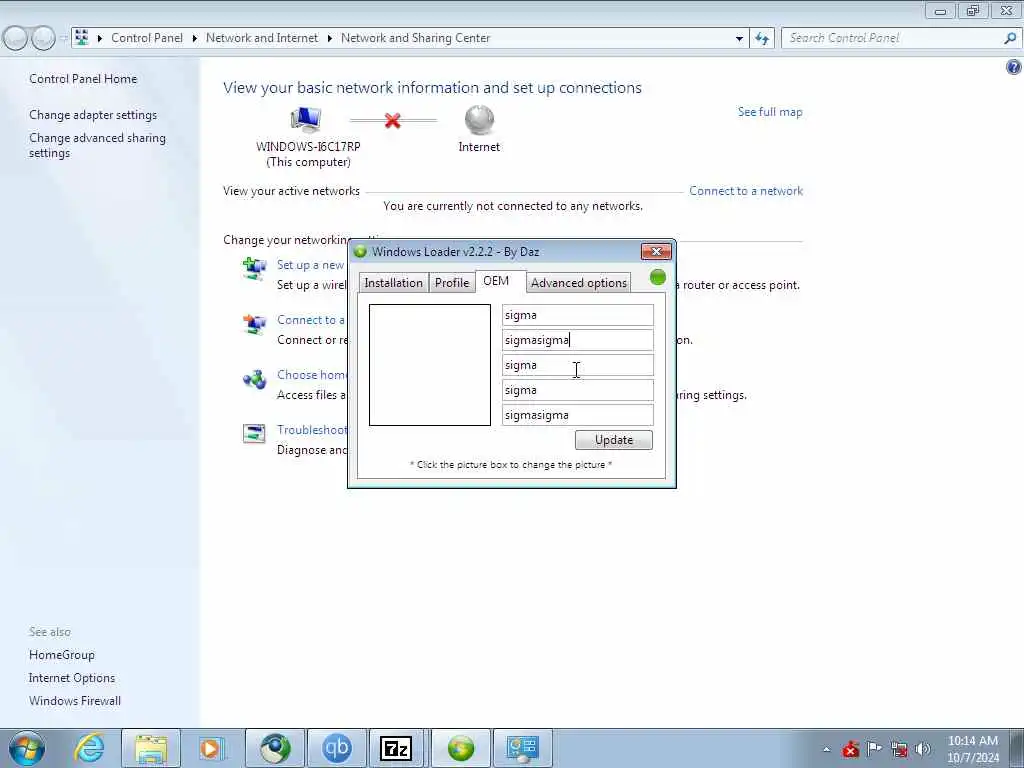Click the Connect to a network icon

point(254,324)
